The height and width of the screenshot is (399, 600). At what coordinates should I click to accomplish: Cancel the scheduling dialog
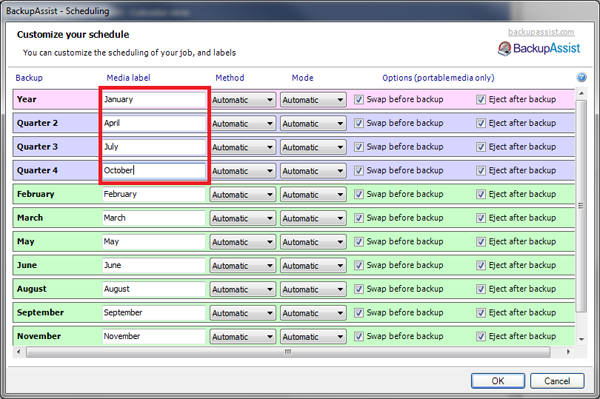(557, 381)
